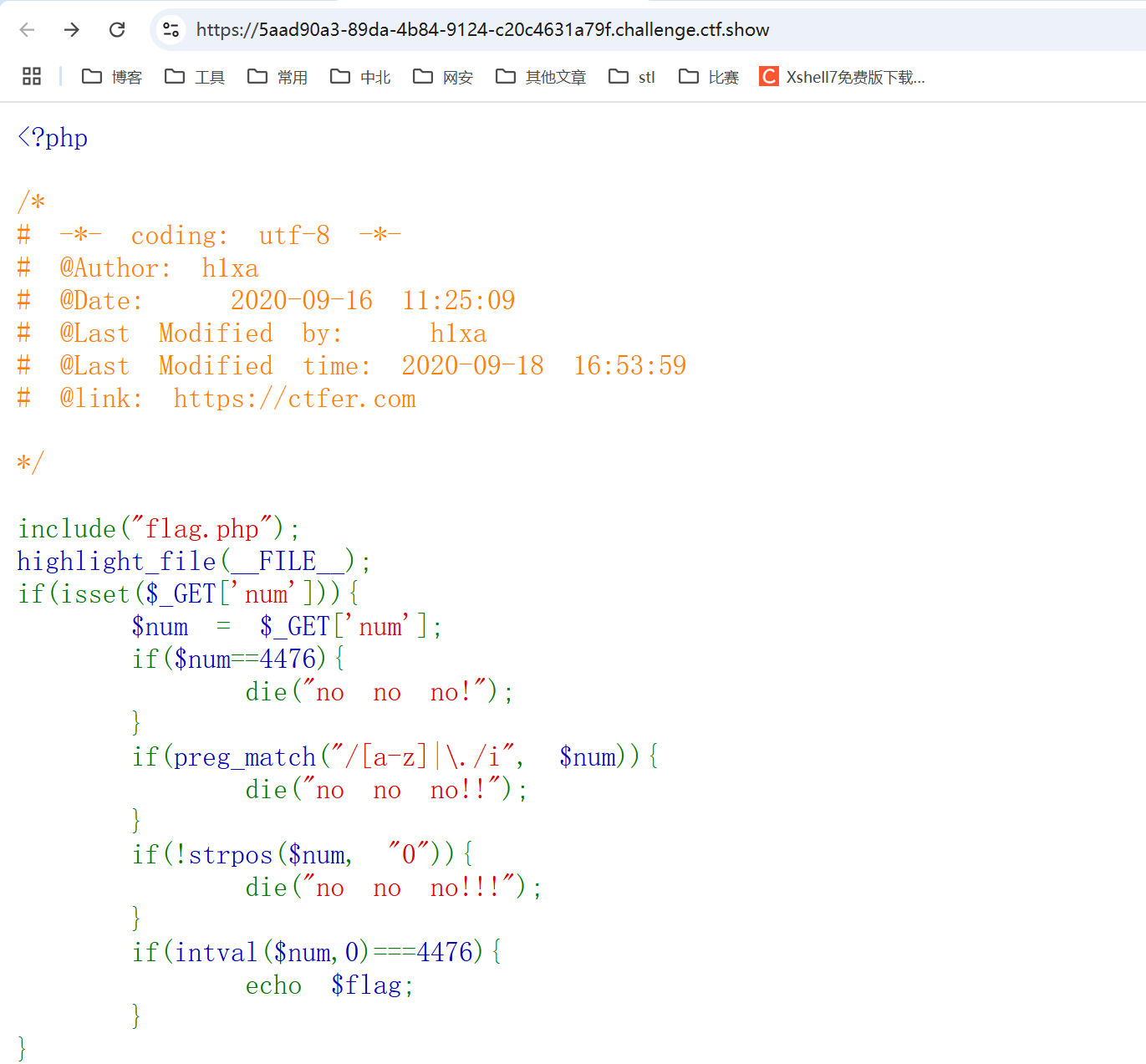Click the highlight_file(__FILE__) line
The image size is (1146, 1064).
coord(194,561)
